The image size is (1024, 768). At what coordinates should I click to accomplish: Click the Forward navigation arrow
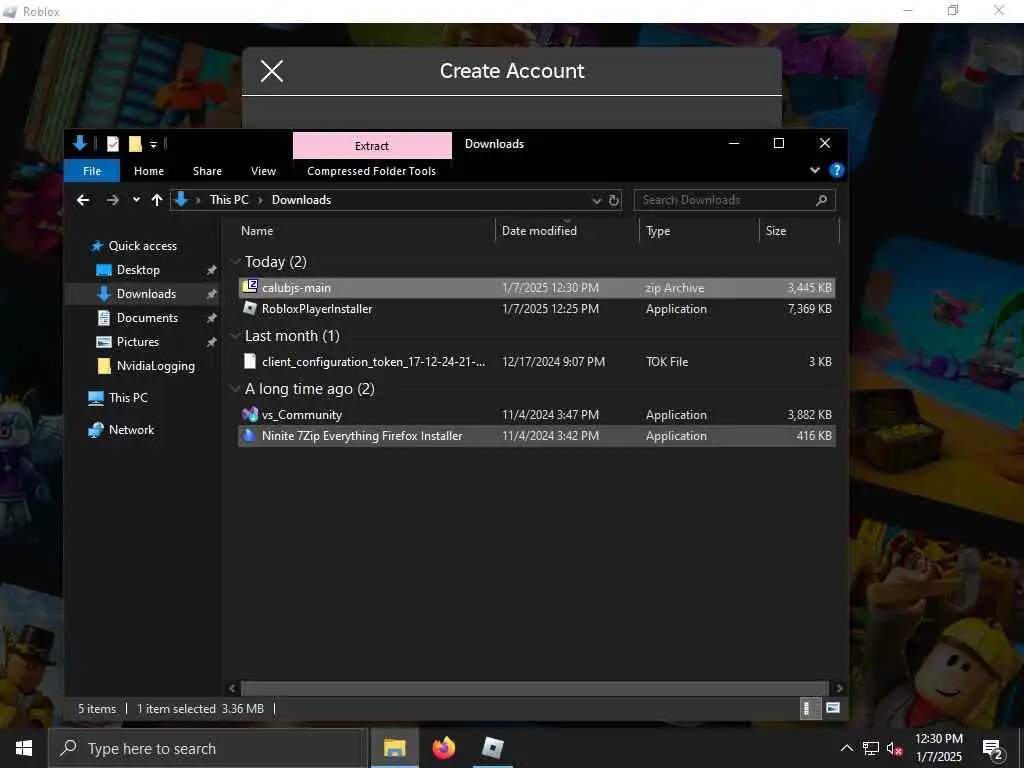click(x=112, y=200)
